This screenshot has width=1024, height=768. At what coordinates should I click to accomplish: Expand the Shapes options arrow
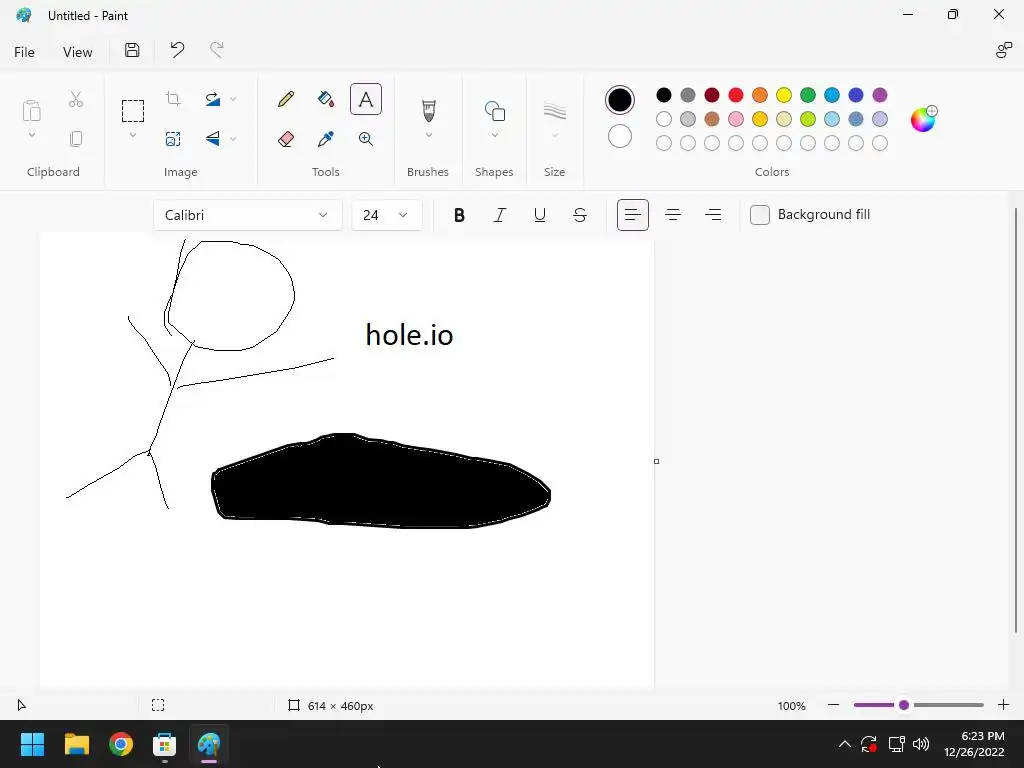[x=494, y=135]
